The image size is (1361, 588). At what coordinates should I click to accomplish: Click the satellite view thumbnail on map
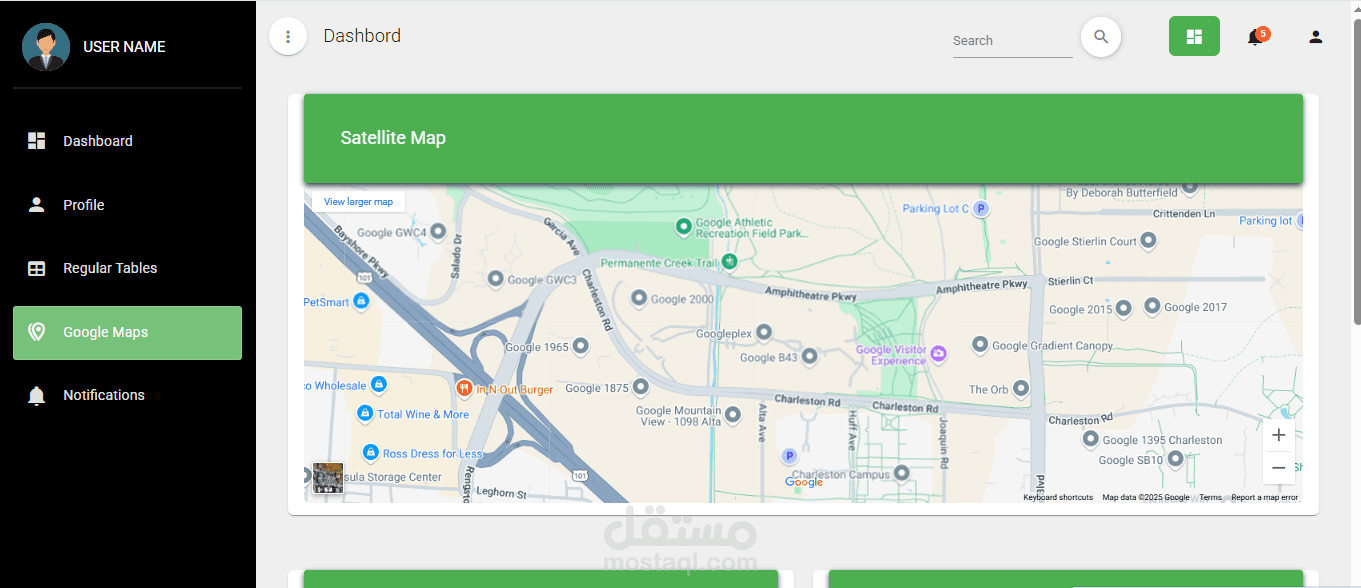328,477
